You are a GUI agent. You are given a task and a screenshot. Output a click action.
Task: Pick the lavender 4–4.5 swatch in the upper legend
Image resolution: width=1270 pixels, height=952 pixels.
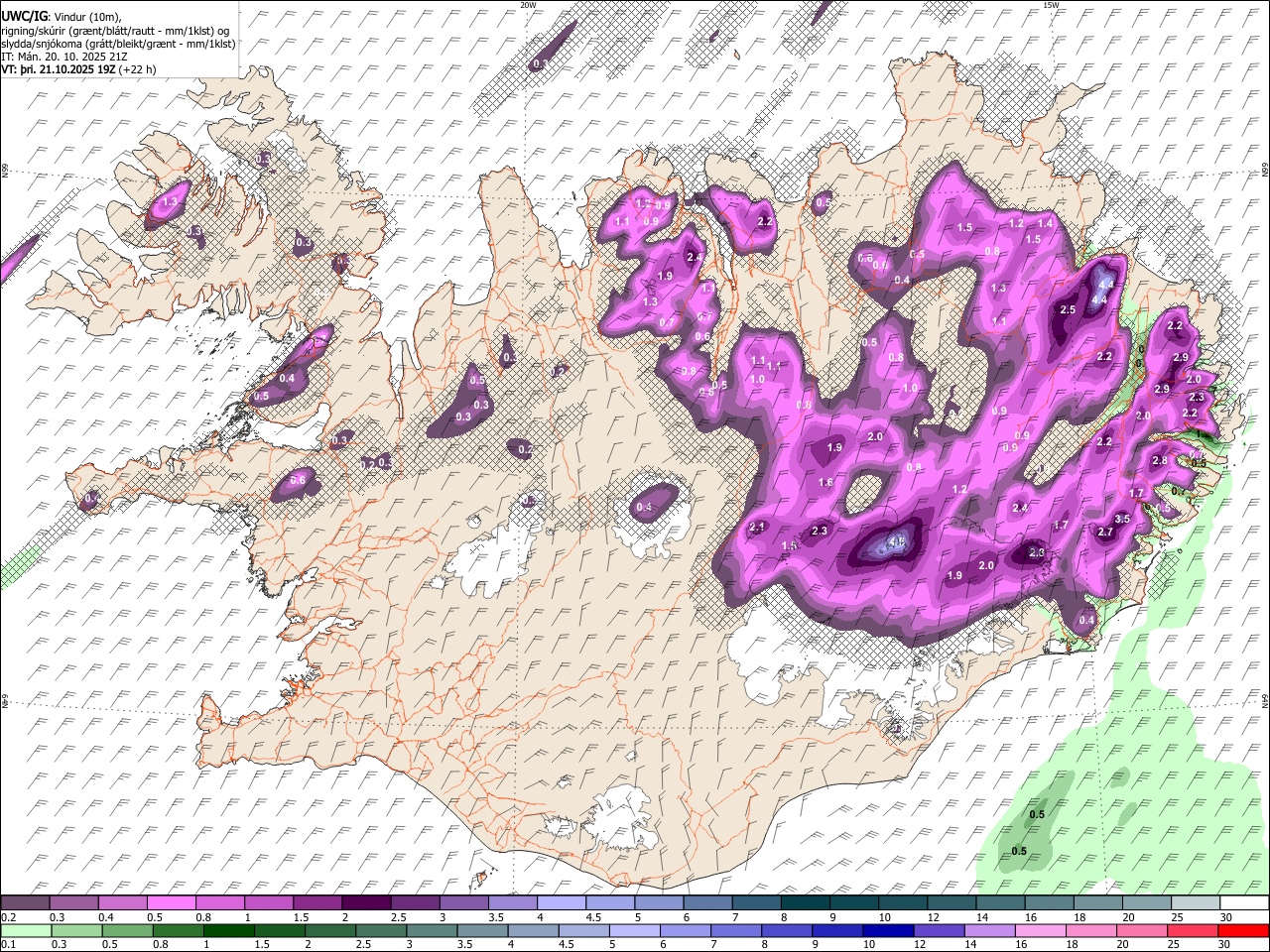[562, 903]
